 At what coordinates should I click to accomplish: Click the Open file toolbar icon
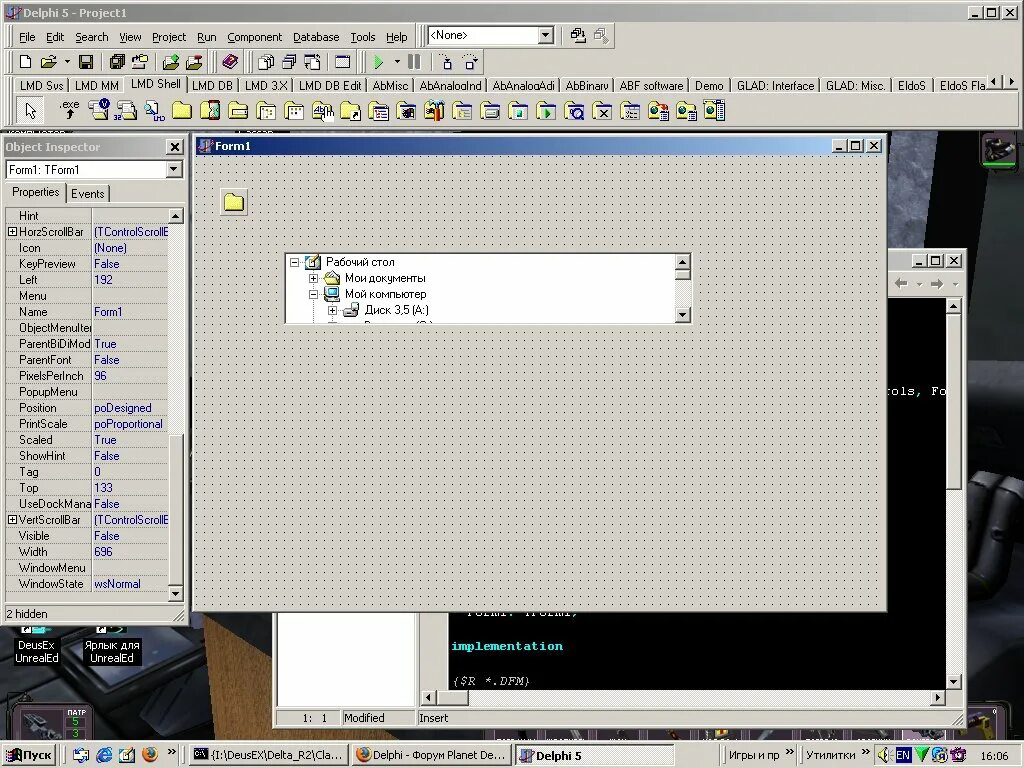tap(48, 62)
